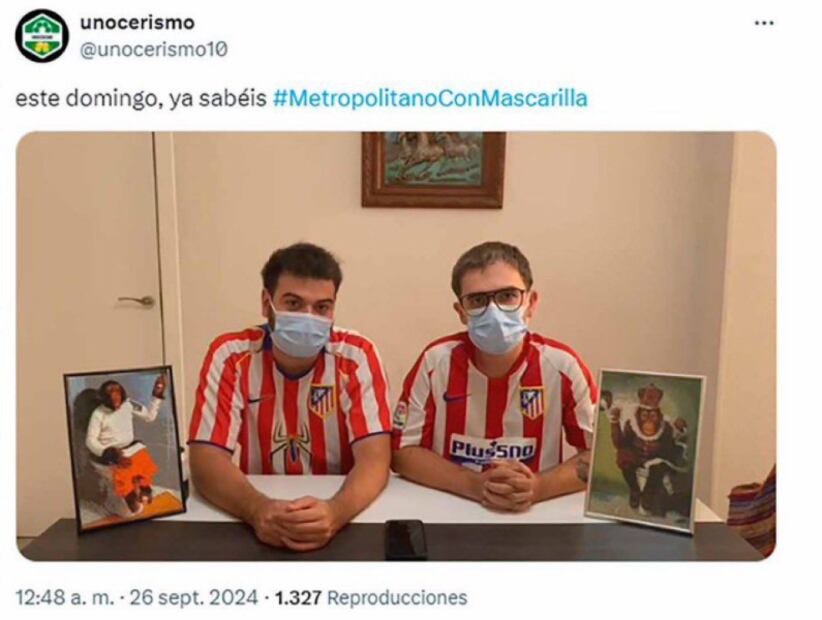Image resolution: width=822 pixels, height=620 pixels.
Task: Click the door handle in the photo
Action: [x=136, y=301]
